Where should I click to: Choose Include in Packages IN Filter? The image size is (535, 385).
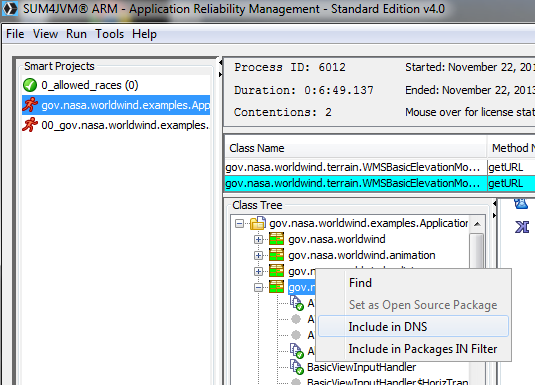tap(413, 349)
